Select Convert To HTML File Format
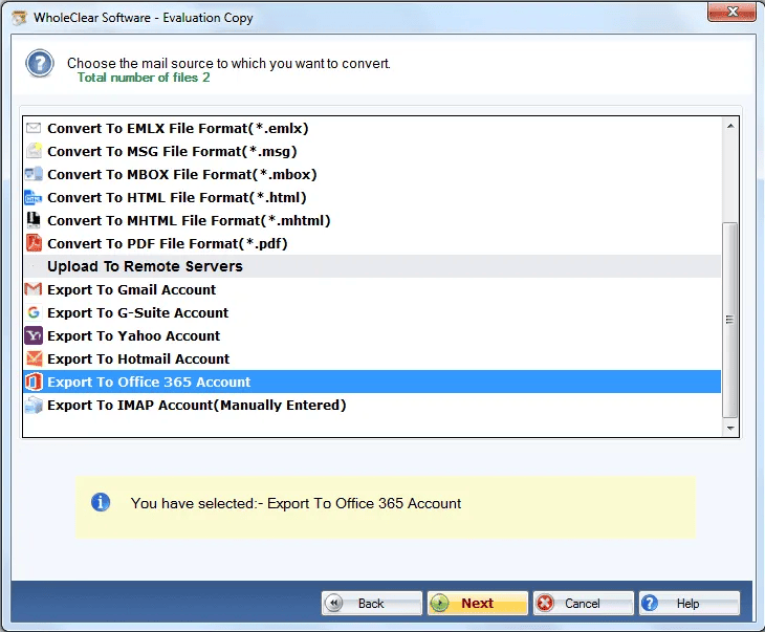The height and width of the screenshot is (632, 765). [x=372, y=197]
